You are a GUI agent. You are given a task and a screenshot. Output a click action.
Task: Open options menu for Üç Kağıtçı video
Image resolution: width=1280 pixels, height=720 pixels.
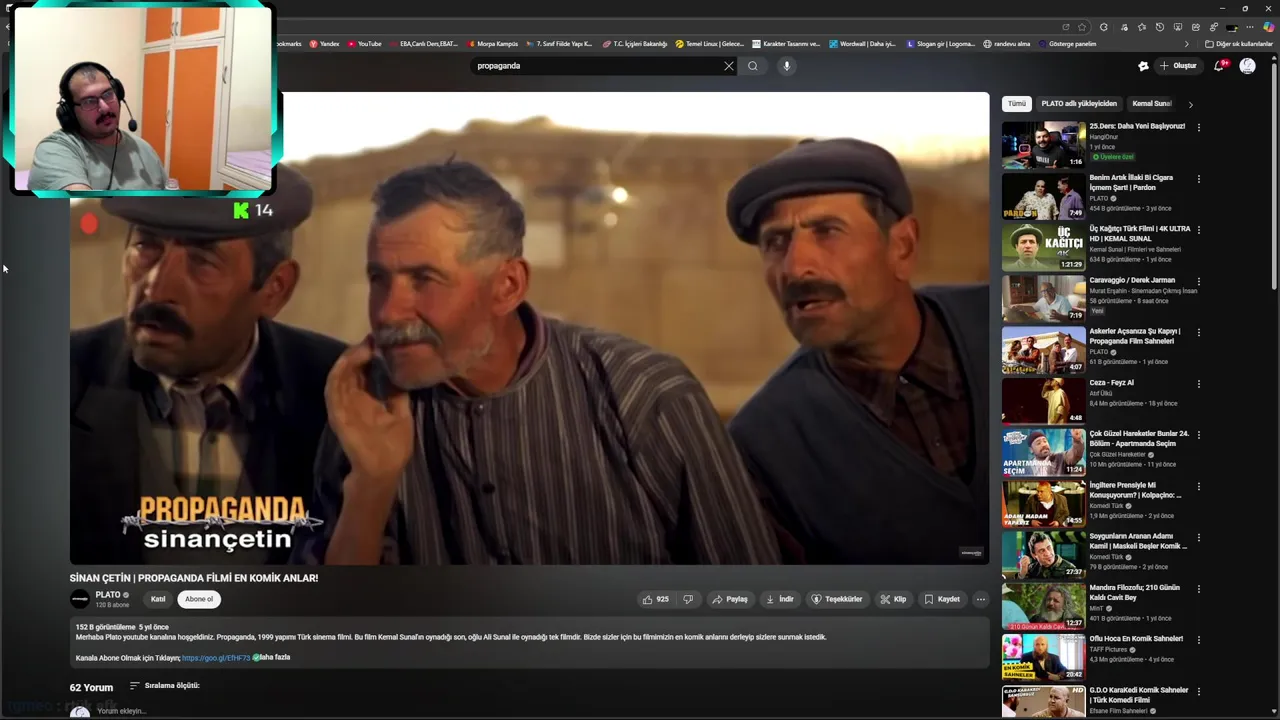tap(1198, 230)
